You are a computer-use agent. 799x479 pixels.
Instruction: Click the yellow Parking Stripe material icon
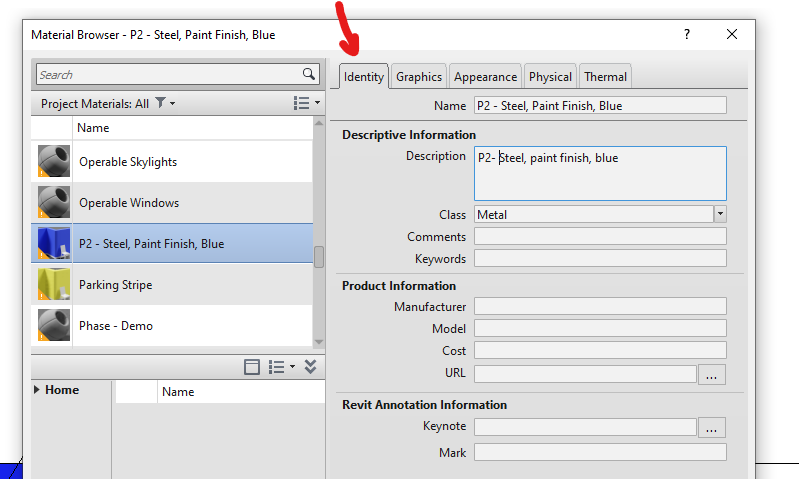[51, 285]
